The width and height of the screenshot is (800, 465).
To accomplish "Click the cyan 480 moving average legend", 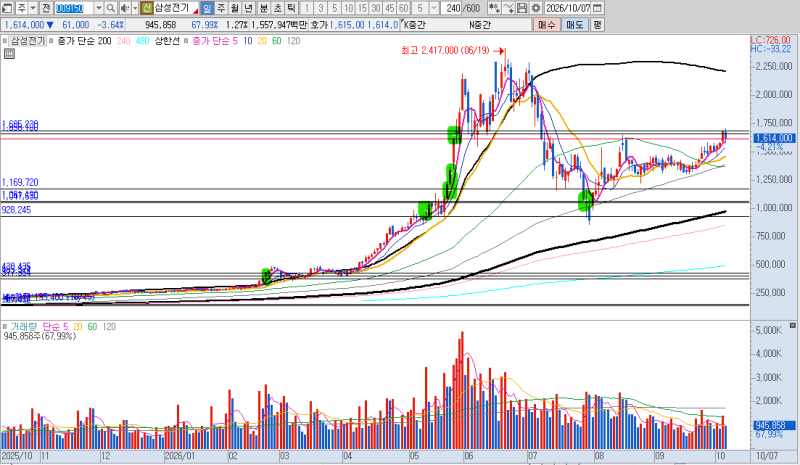I will click(x=142, y=41).
